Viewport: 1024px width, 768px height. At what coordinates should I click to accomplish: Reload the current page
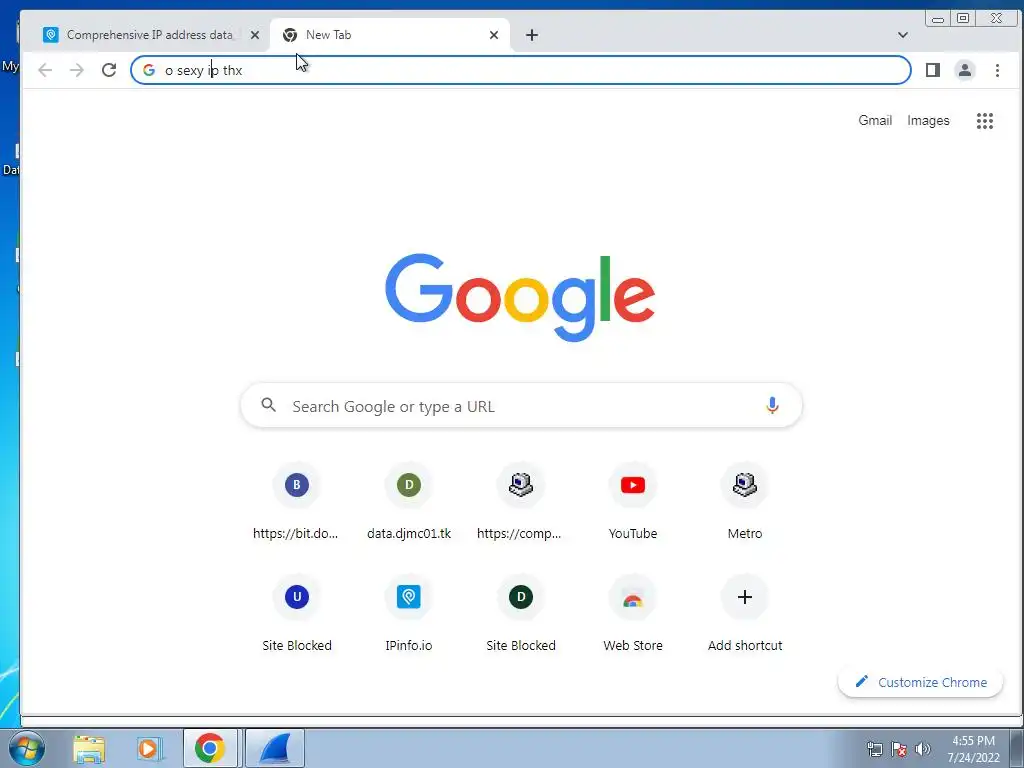pyautogui.click(x=109, y=70)
